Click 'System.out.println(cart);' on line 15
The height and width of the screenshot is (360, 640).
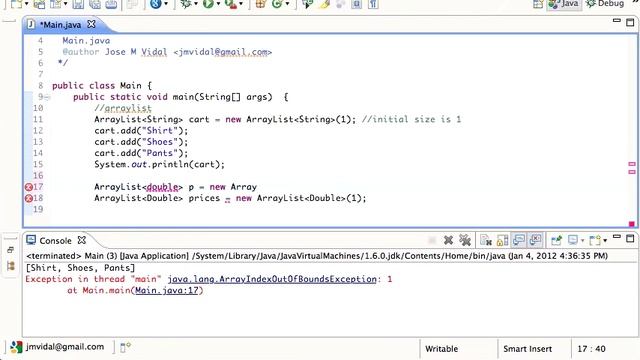pos(160,164)
